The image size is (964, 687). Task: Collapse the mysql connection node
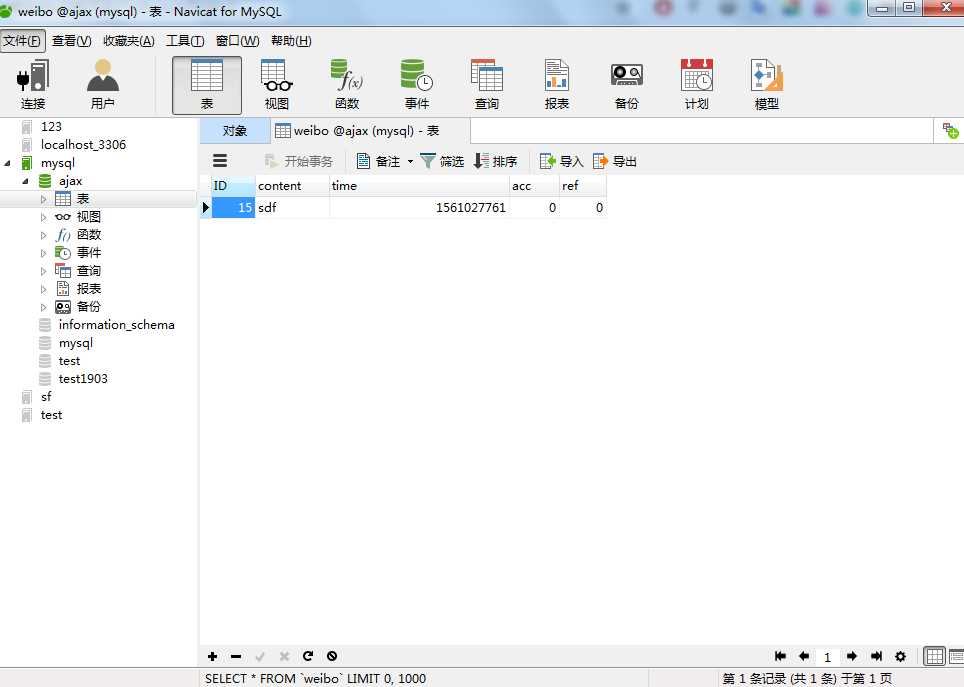[7, 163]
